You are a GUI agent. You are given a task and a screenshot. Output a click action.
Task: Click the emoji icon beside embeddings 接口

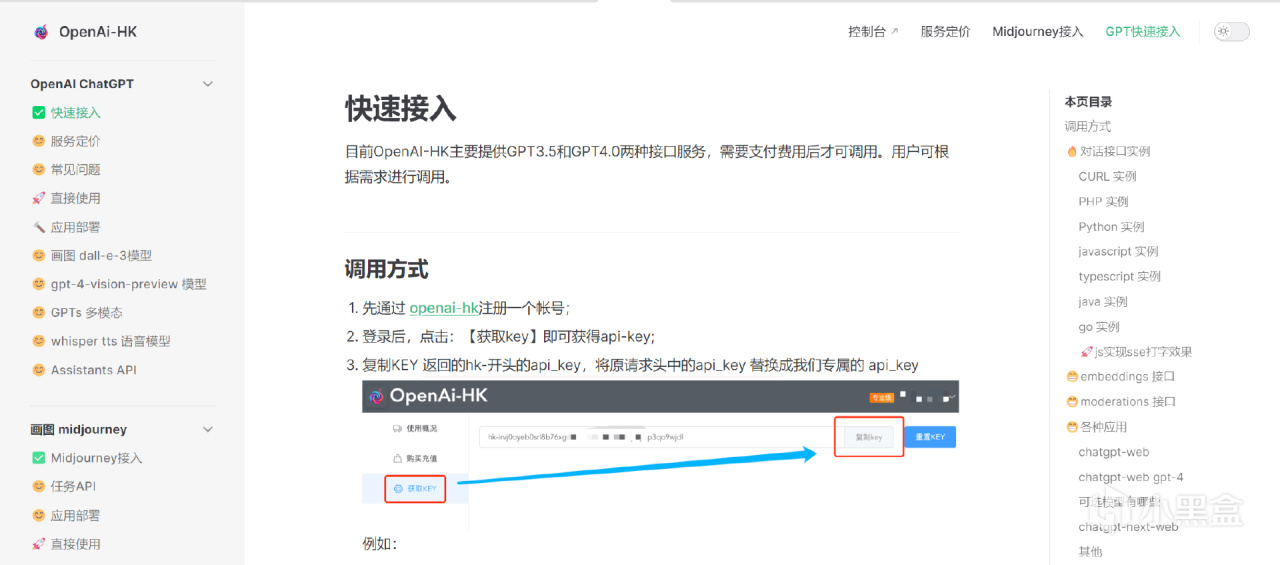[1072, 377]
